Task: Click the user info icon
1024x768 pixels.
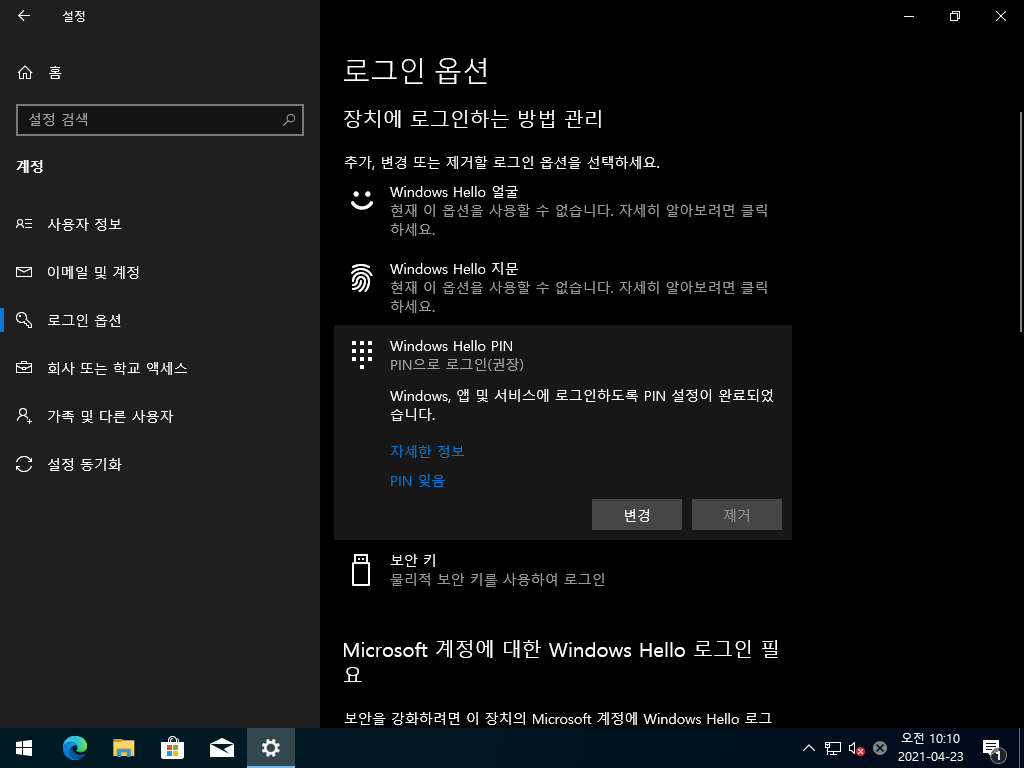Action: [x=24, y=224]
